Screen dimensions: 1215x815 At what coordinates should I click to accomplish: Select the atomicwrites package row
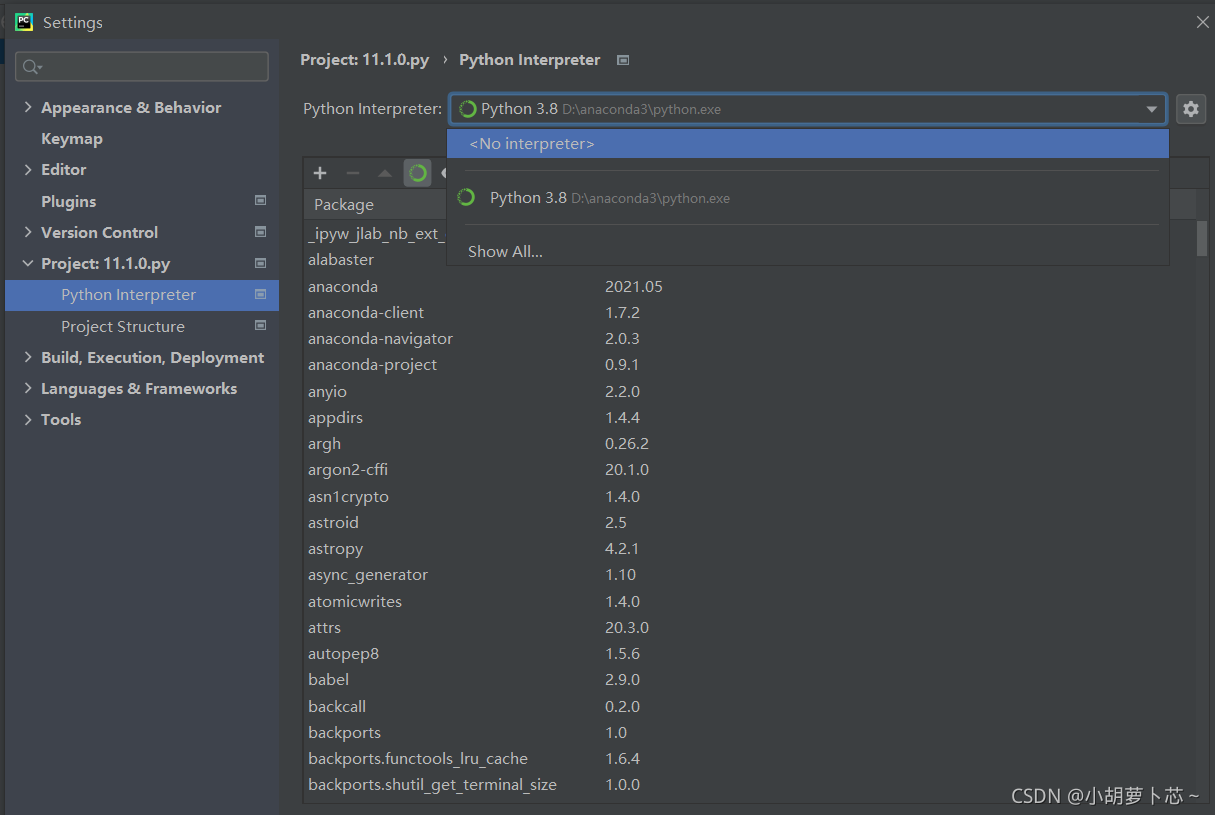750,602
